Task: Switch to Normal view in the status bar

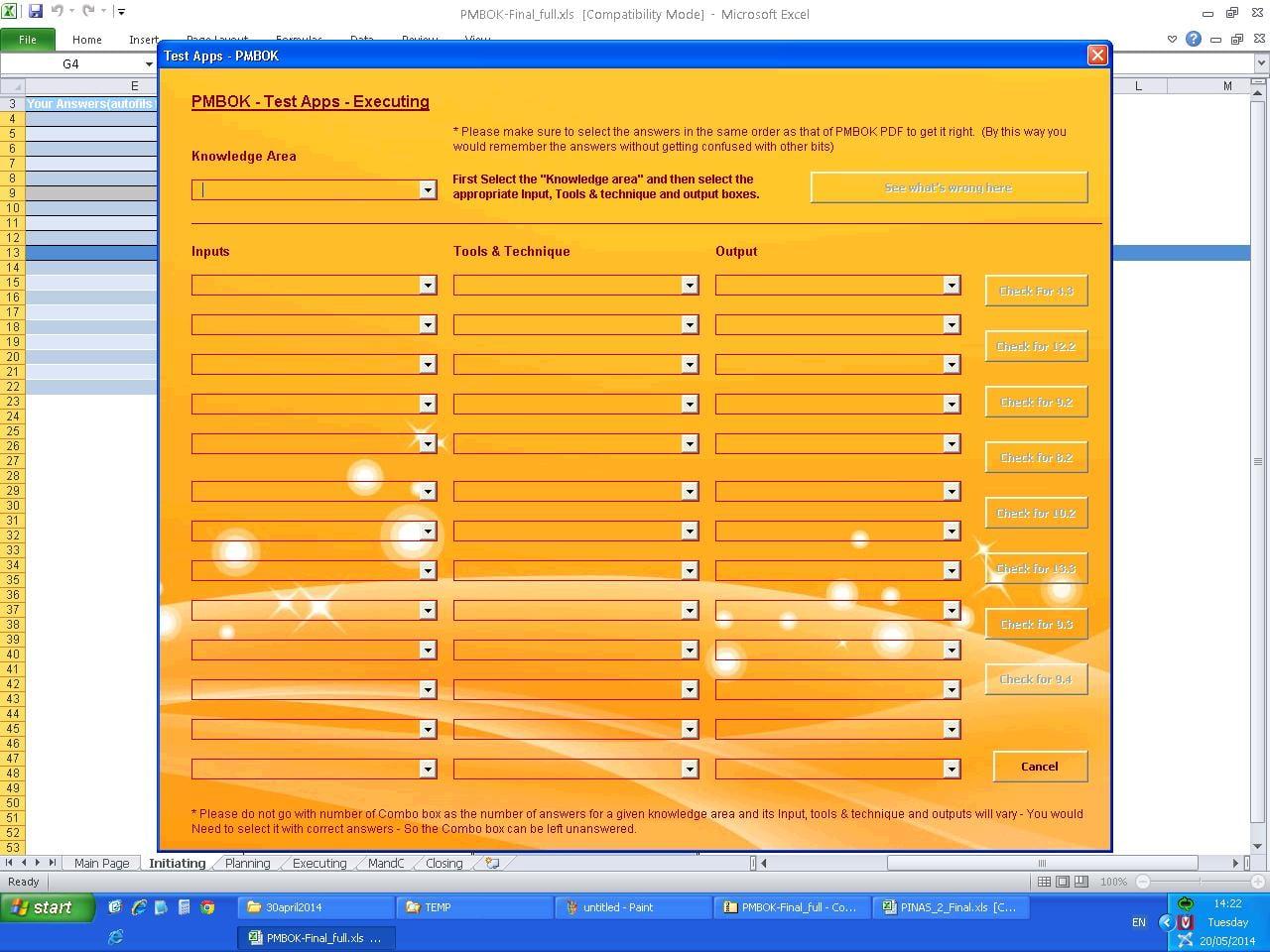Action: tap(1044, 881)
